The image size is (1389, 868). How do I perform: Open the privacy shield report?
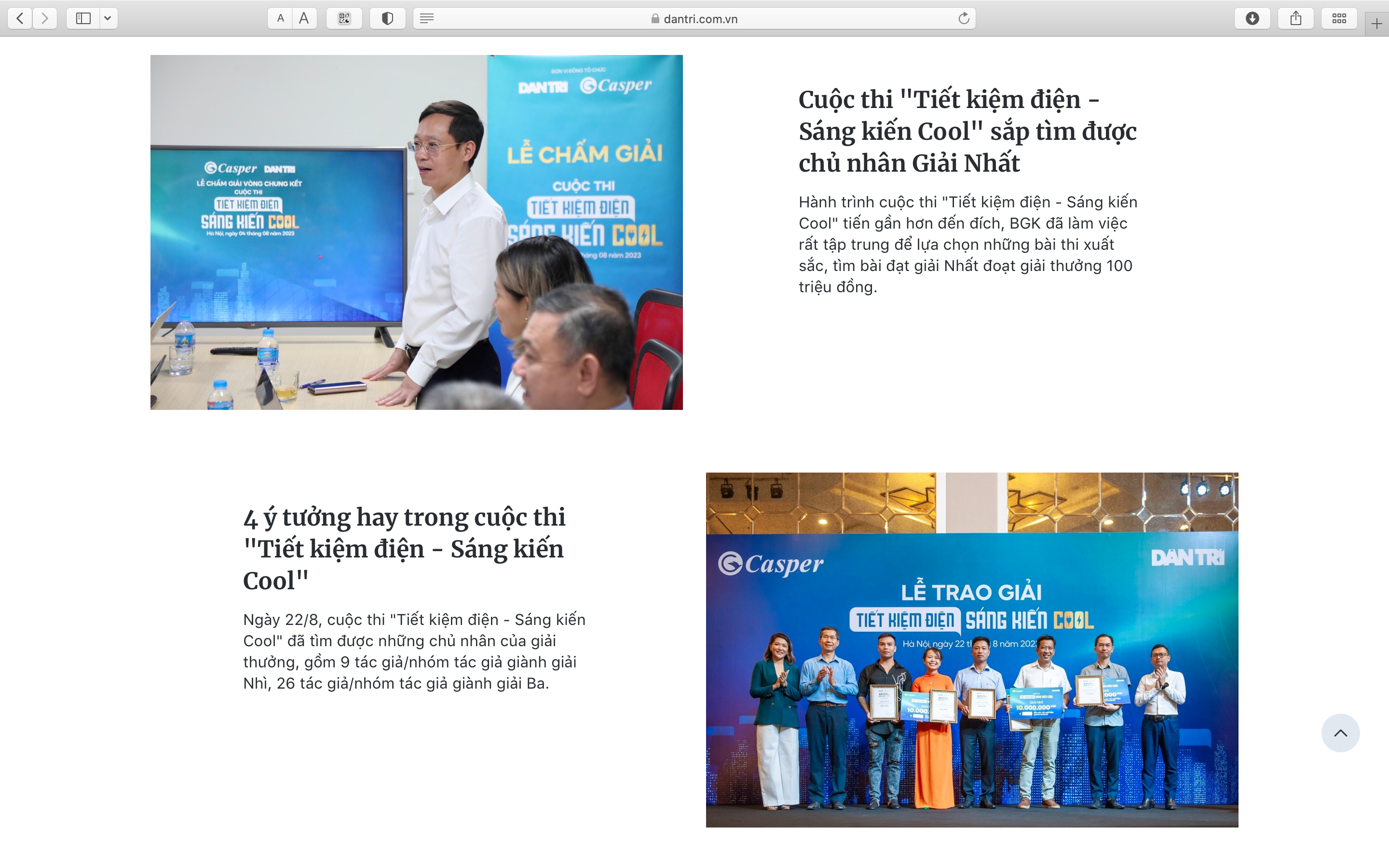(387, 18)
